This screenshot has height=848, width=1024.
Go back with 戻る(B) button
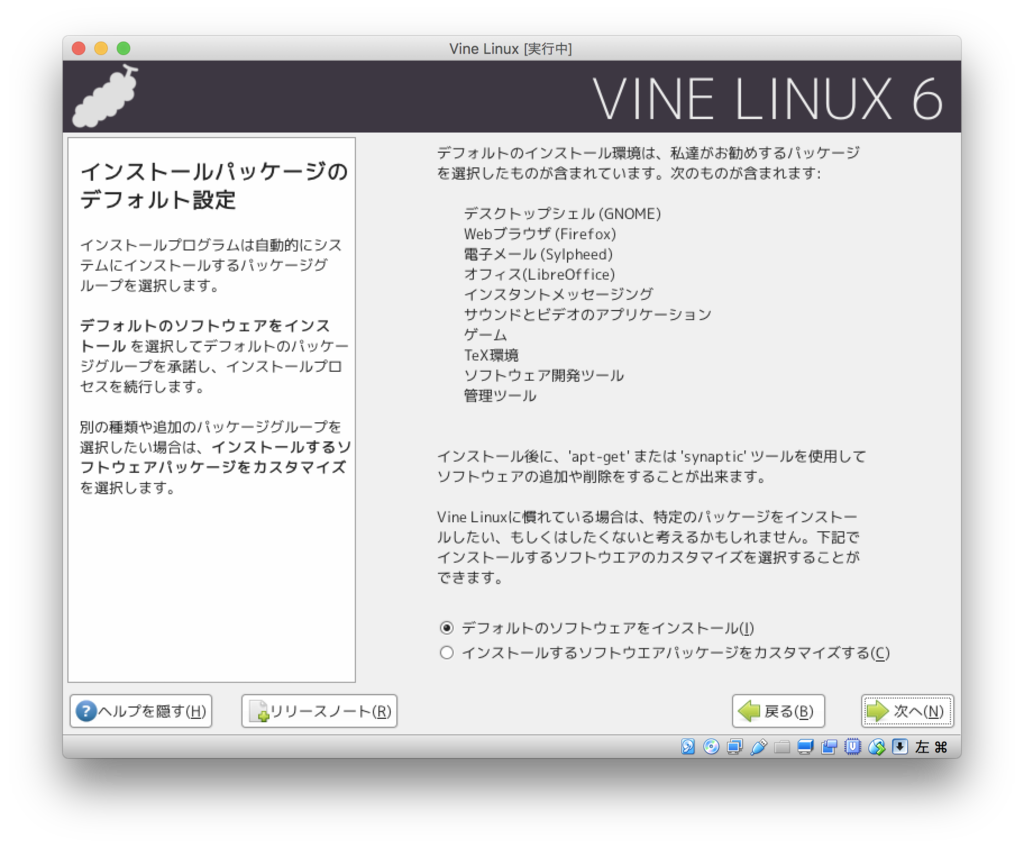[x=778, y=711]
